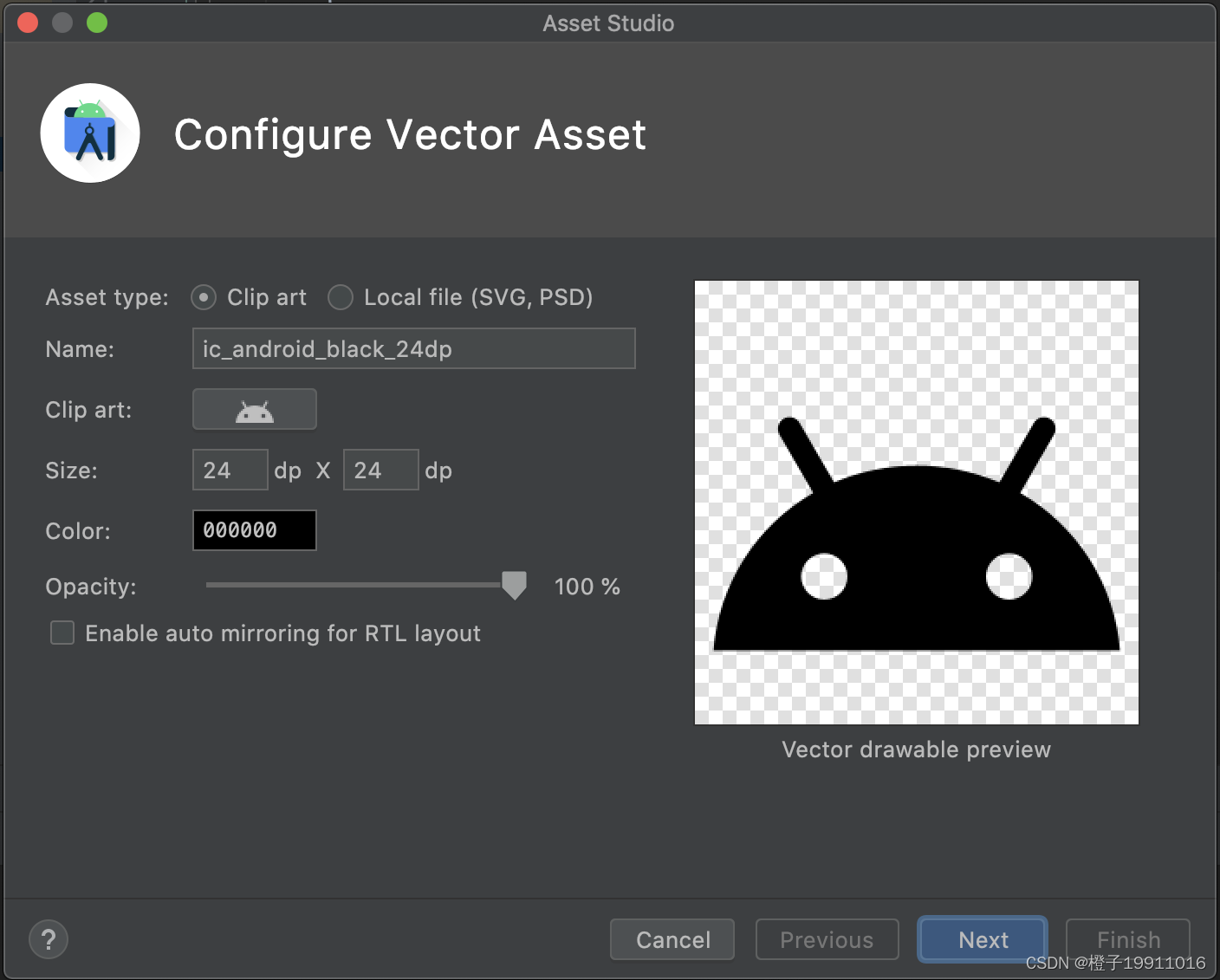
Task: Click the green maximize window button
Action: (97, 23)
